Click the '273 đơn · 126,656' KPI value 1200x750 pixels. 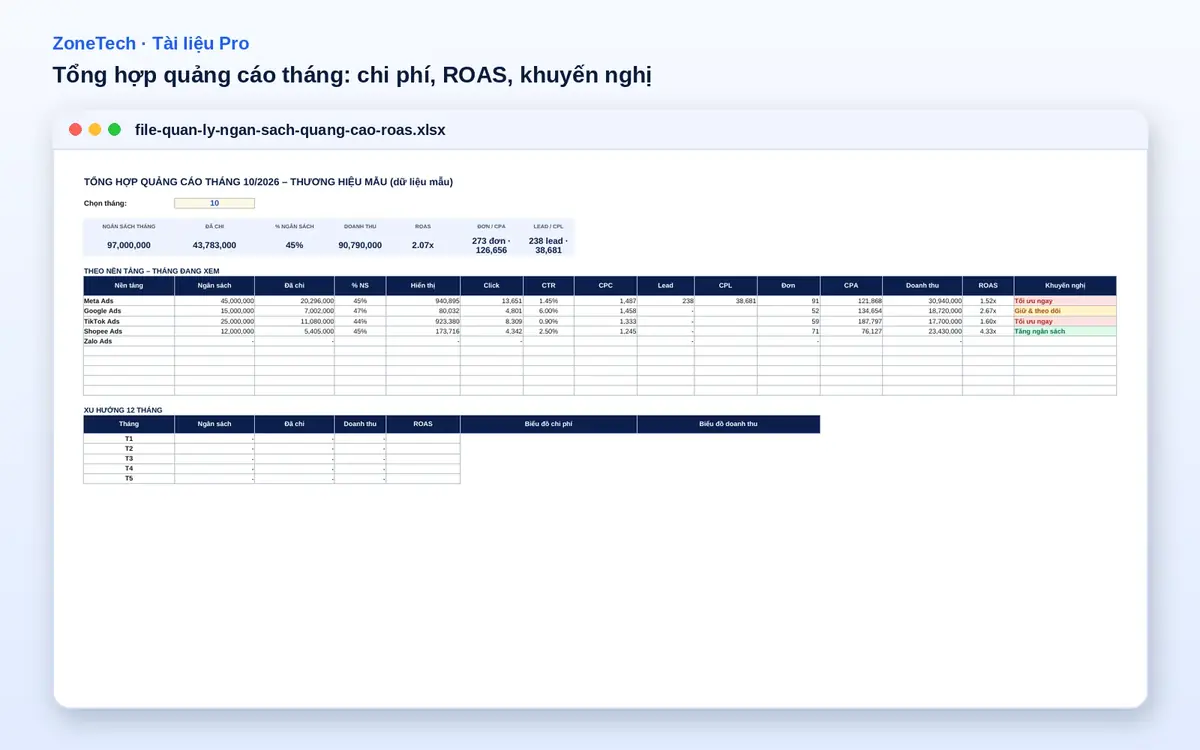(x=491, y=245)
